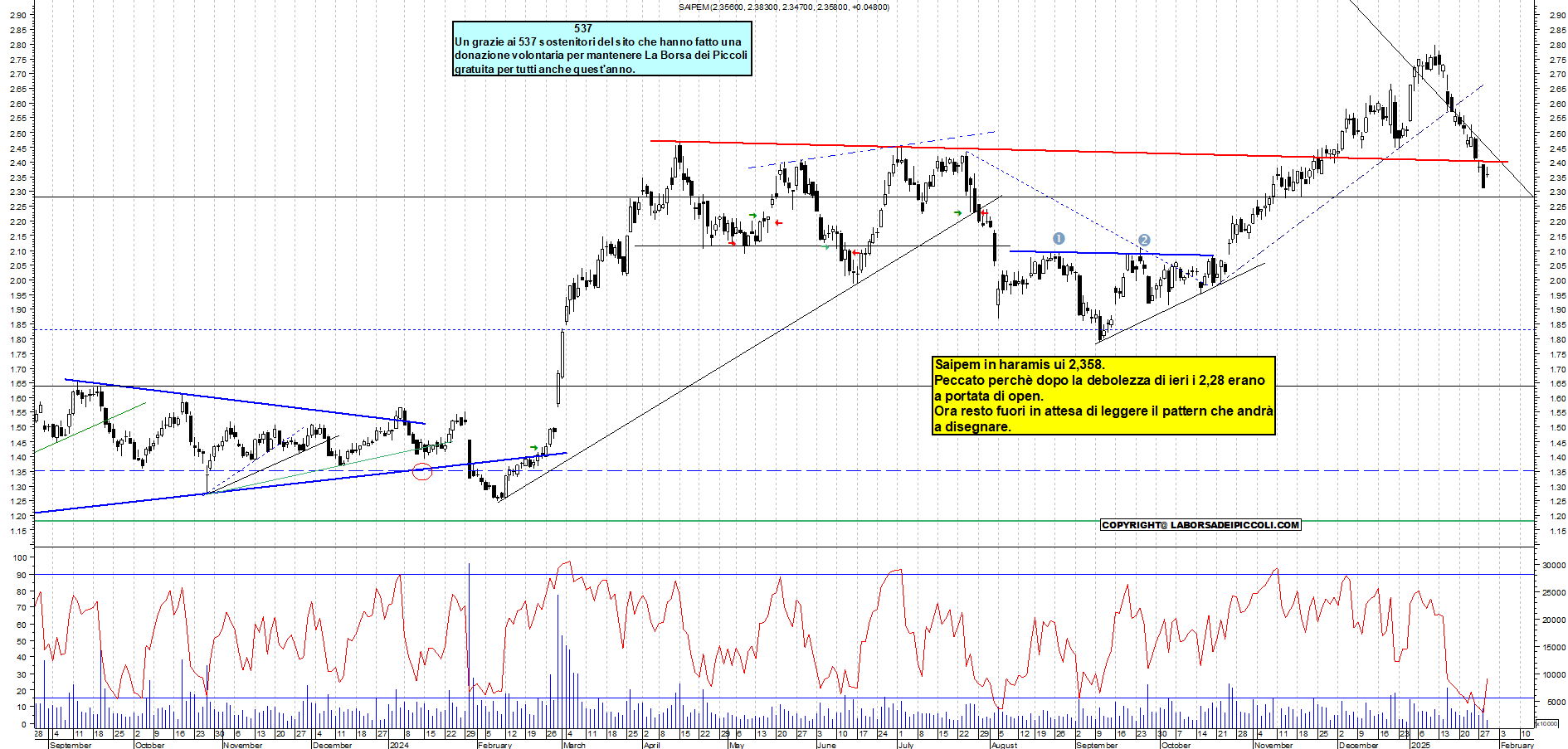Screen dimensions: 1568x749
Task: Click the 'July' label on time axis
Action: click(x=906, y=745)
